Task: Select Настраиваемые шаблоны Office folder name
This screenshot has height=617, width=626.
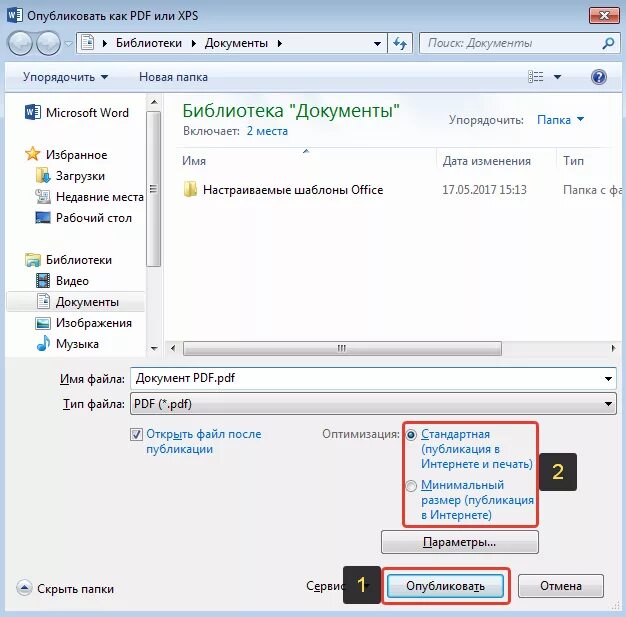Action: point(293,190)
